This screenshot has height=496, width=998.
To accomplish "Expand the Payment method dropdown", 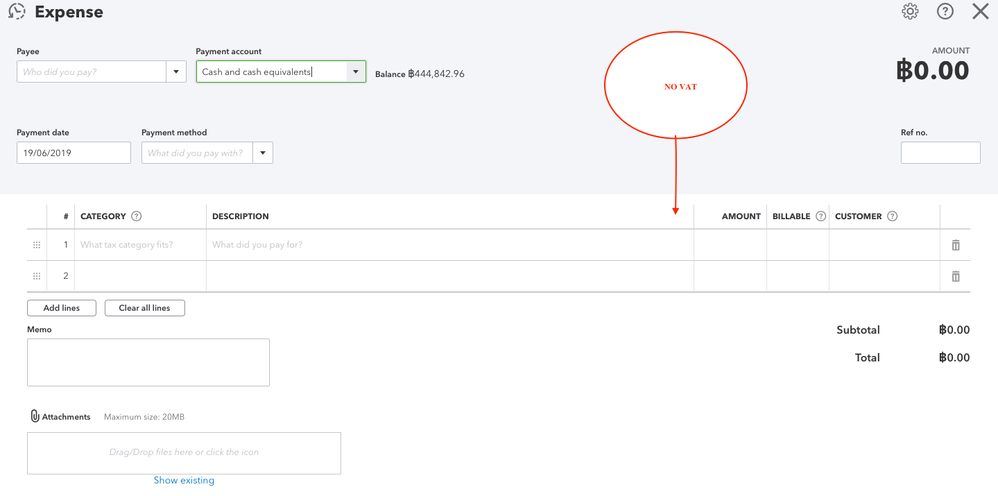I will 263,153.
